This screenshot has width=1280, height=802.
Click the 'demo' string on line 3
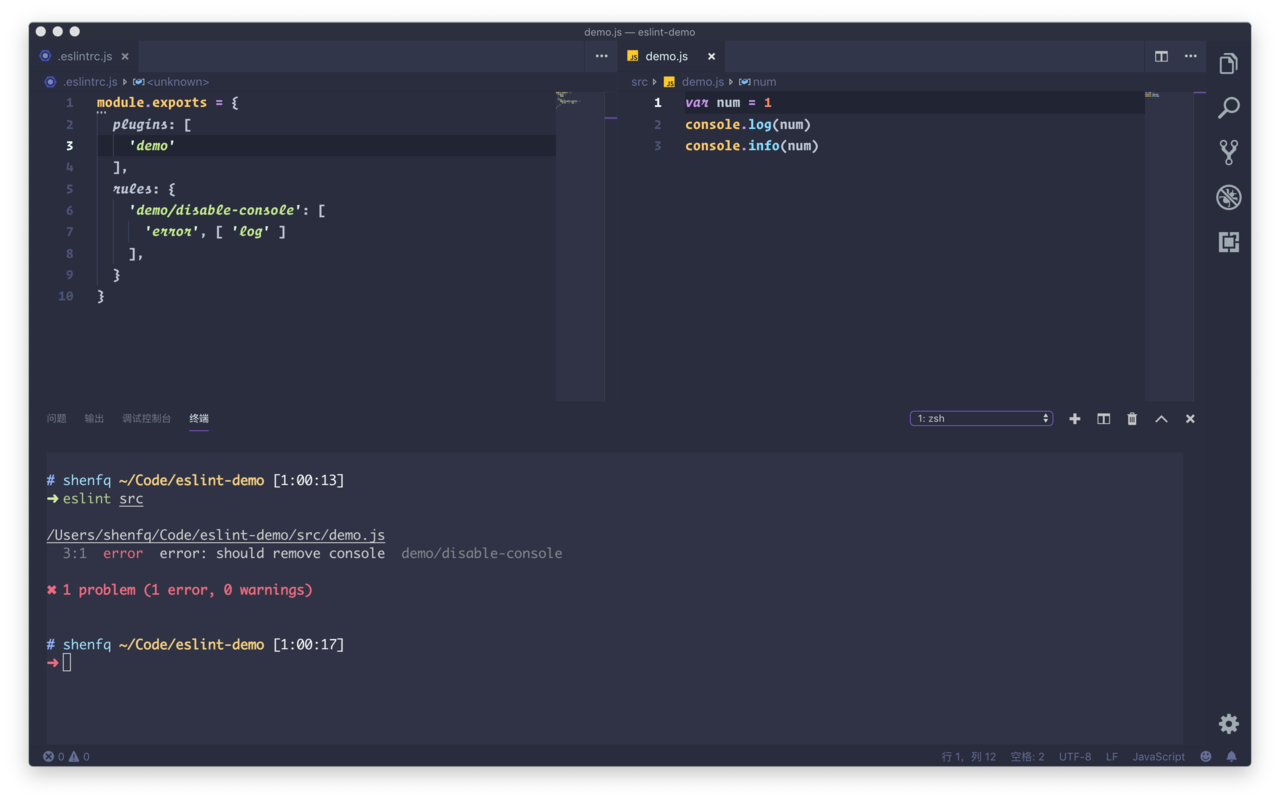[x=152, y=146]
